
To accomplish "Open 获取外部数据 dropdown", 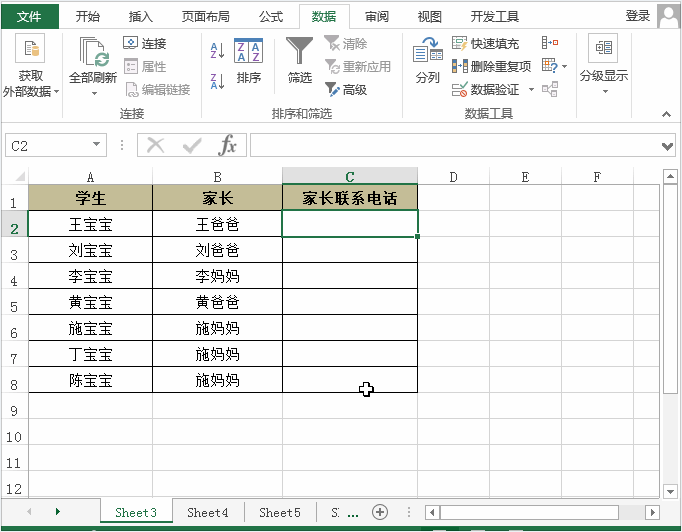I will point(30,66).
